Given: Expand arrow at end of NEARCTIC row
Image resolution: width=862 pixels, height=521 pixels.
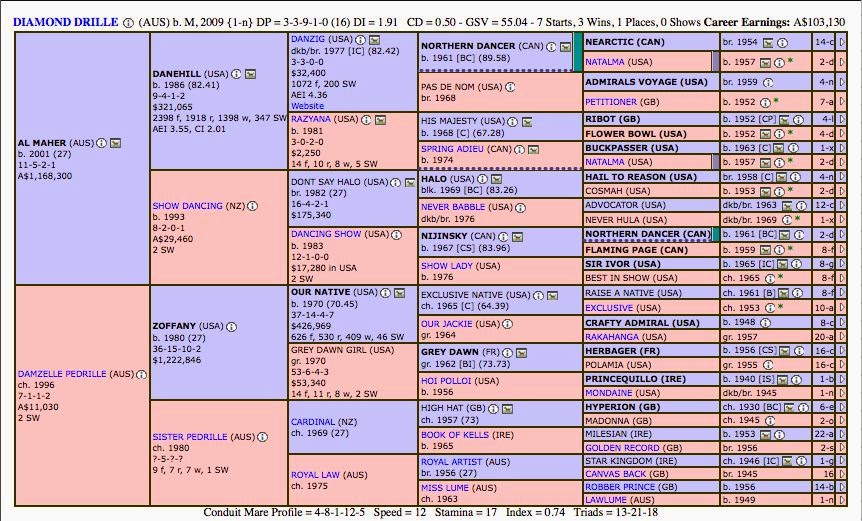Looking at the screenshot, I should pyautogui.click(x=842, y=42).
